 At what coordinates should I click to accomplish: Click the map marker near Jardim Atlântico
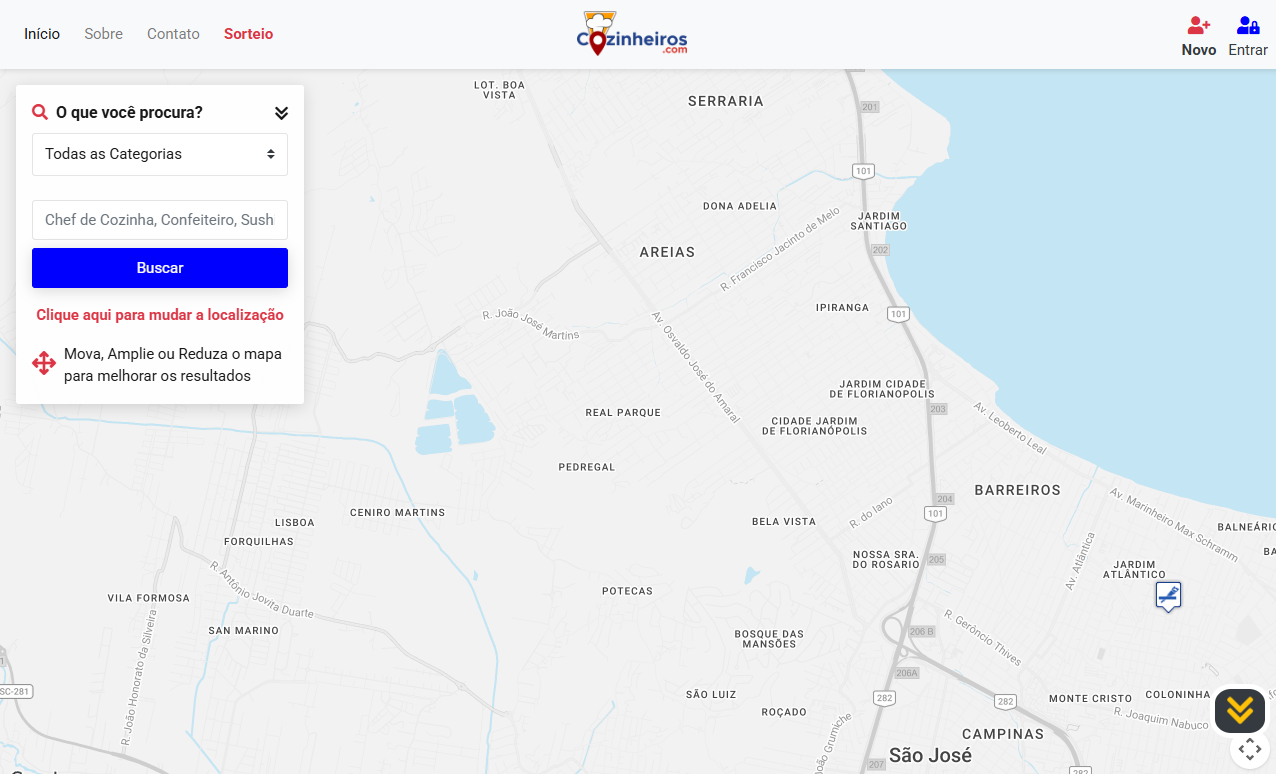[1168, 597]
